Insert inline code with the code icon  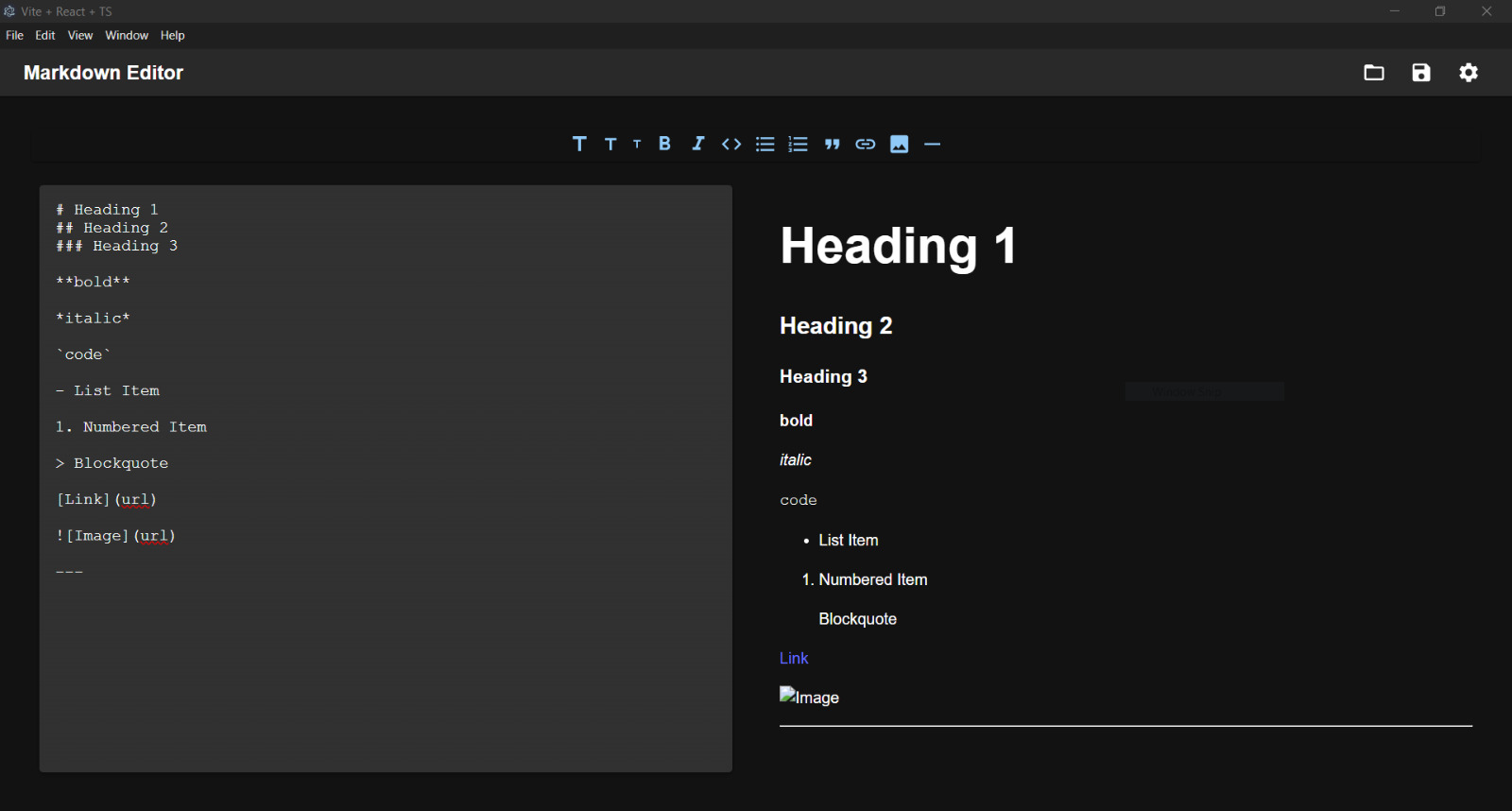(731, 144)
